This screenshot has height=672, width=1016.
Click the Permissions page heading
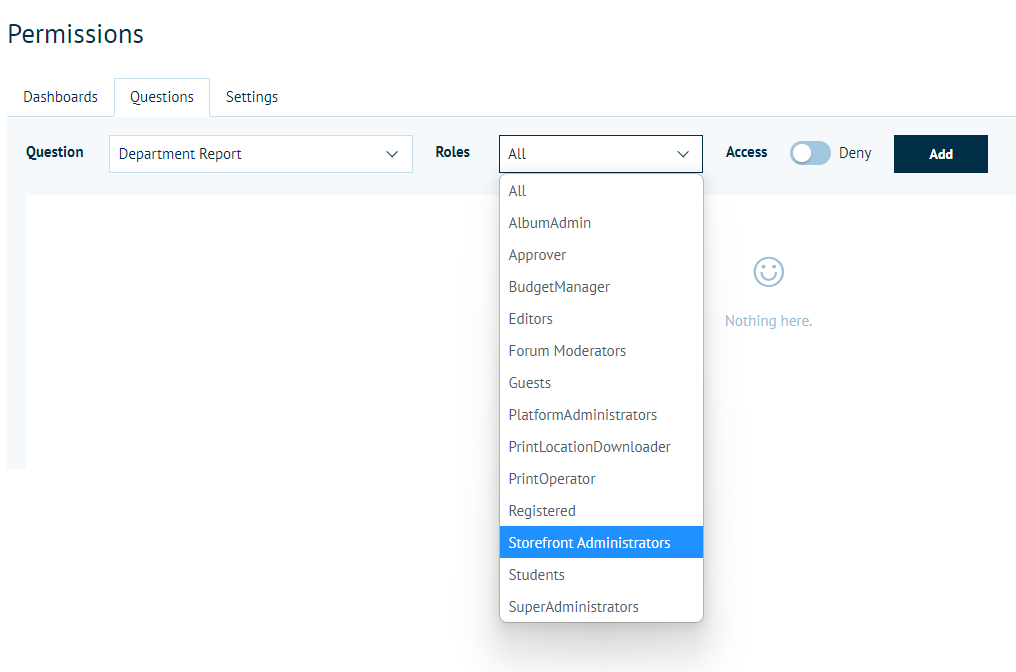point(76,34)
